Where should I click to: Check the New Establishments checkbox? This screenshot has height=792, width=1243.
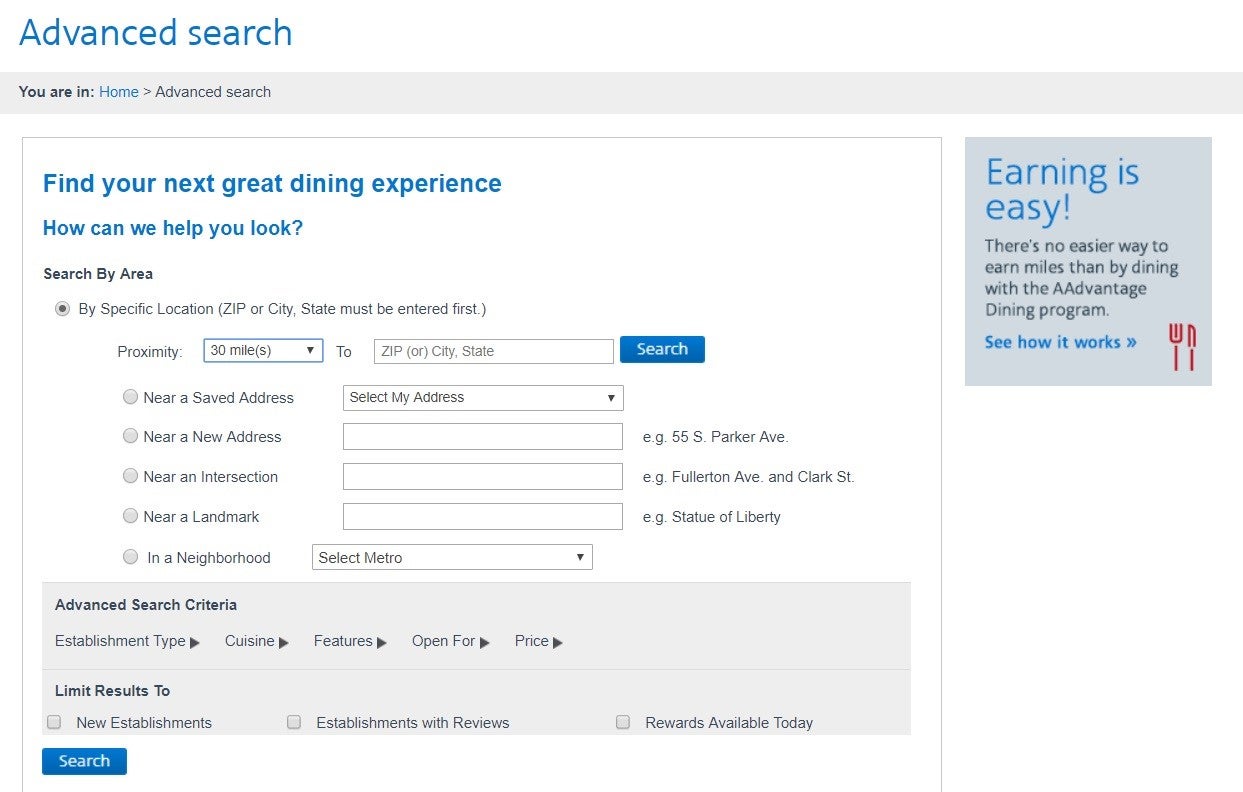pyautogui.click(x=54, y=722)
